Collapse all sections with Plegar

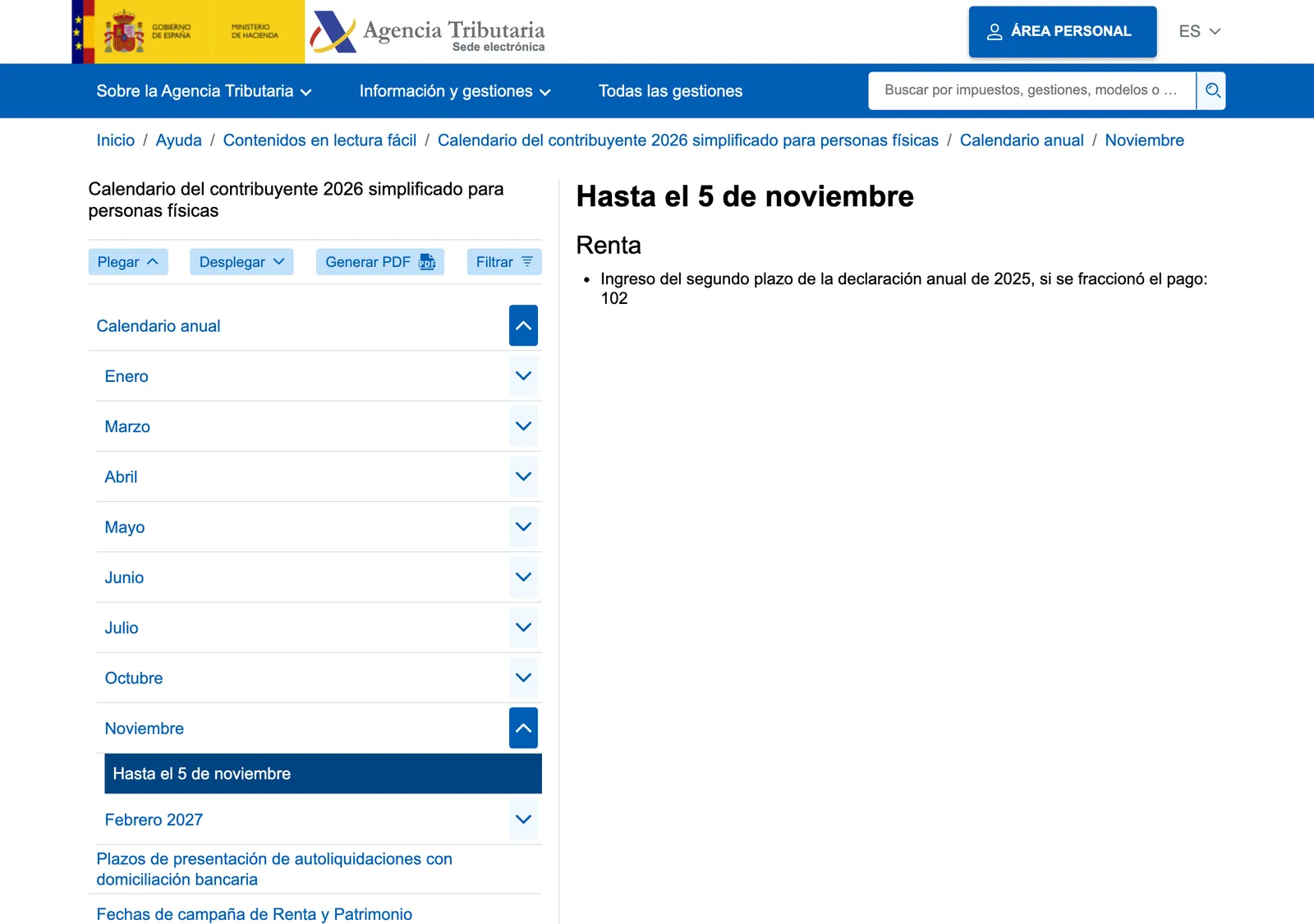(128, 262)
